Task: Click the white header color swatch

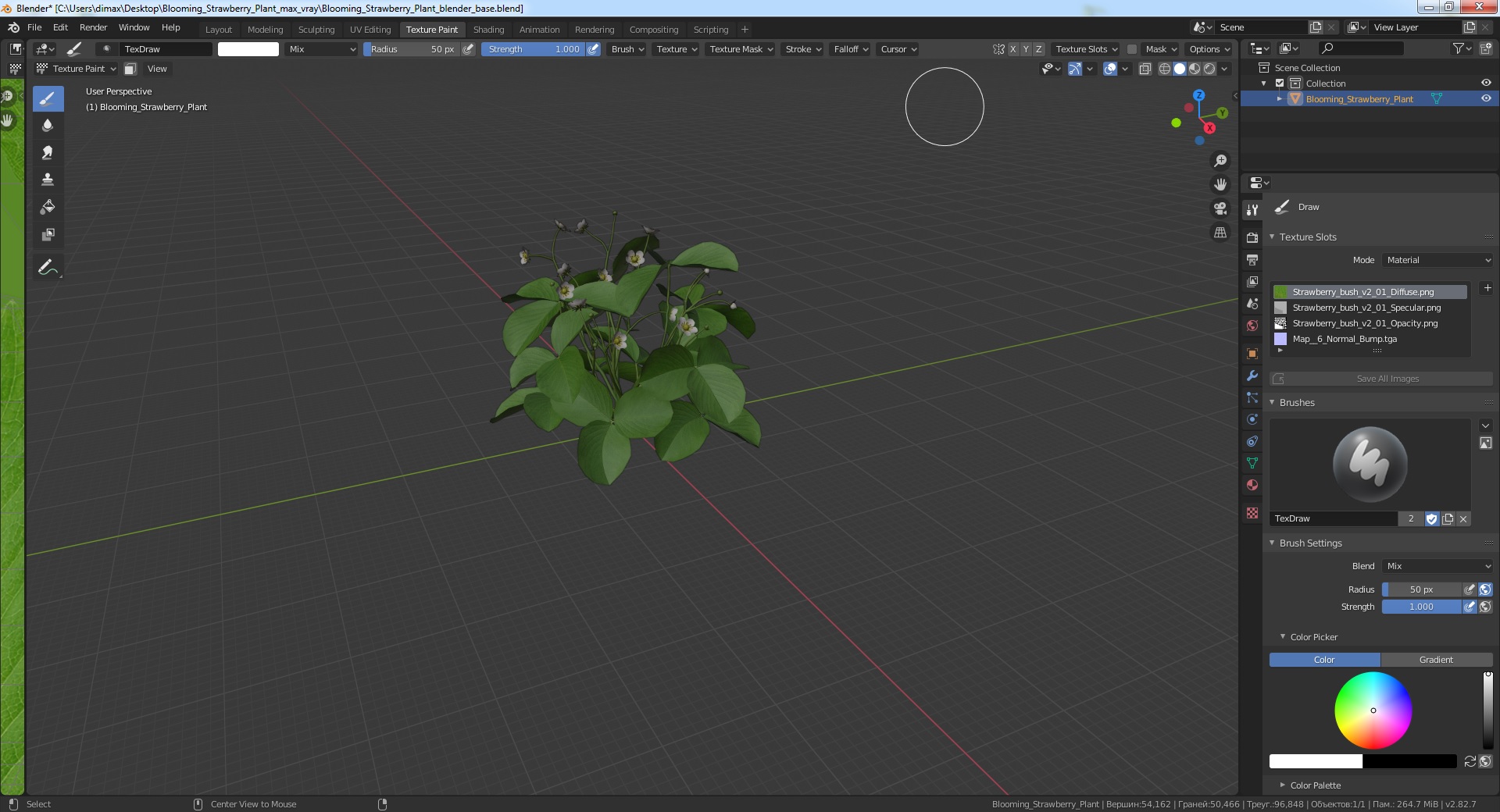Action: coord(248,49)
